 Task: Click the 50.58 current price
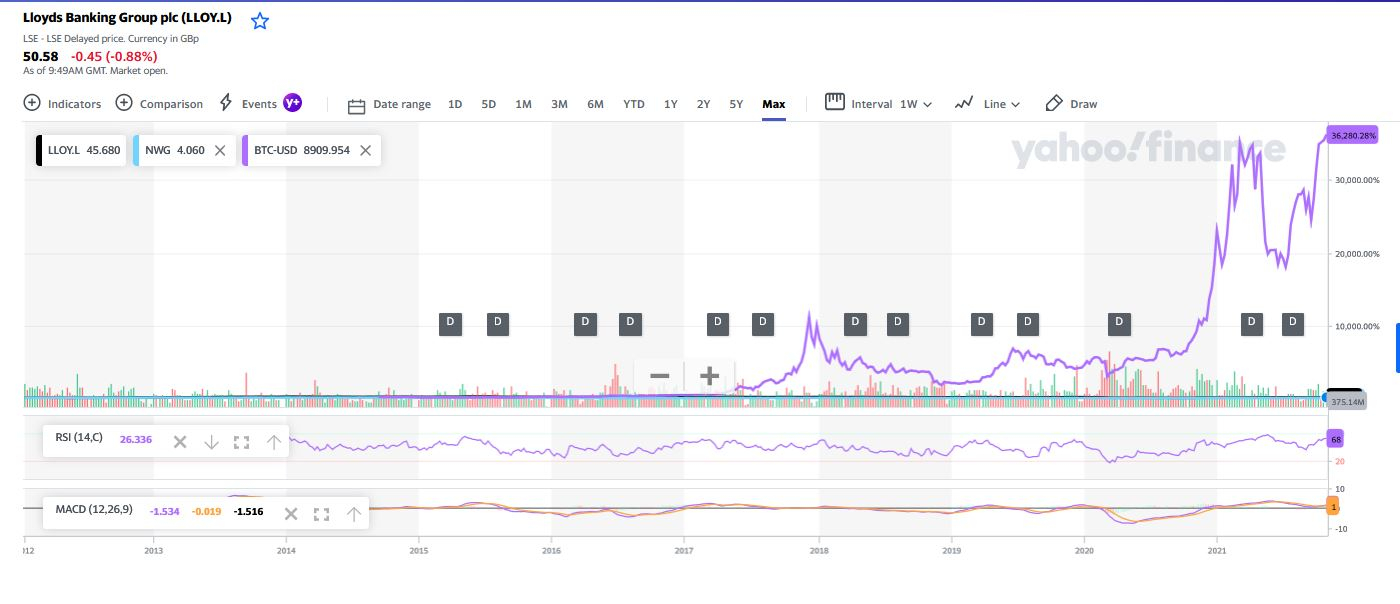(x=41, y=56)
